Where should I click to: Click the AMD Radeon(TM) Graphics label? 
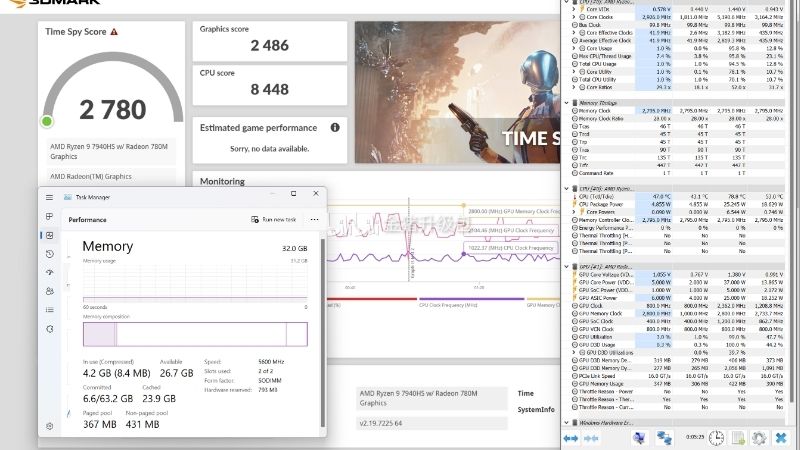(x=91, y=177)
